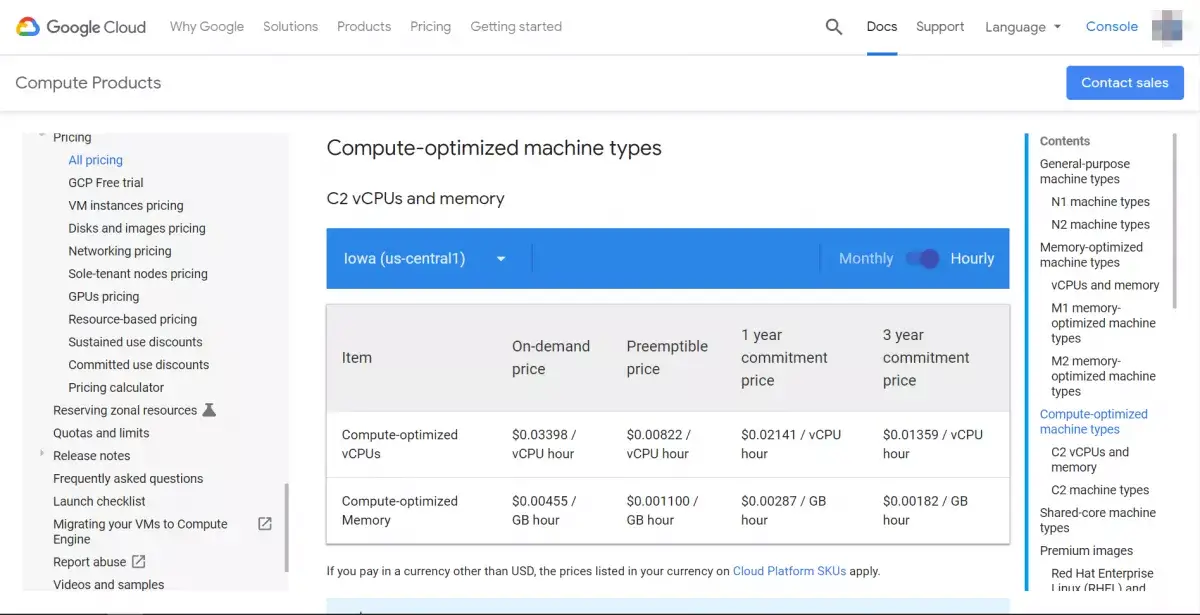1200x615 pixels.
Task: Open the Pricing calculator link
Action: click(x=116, y=388)
